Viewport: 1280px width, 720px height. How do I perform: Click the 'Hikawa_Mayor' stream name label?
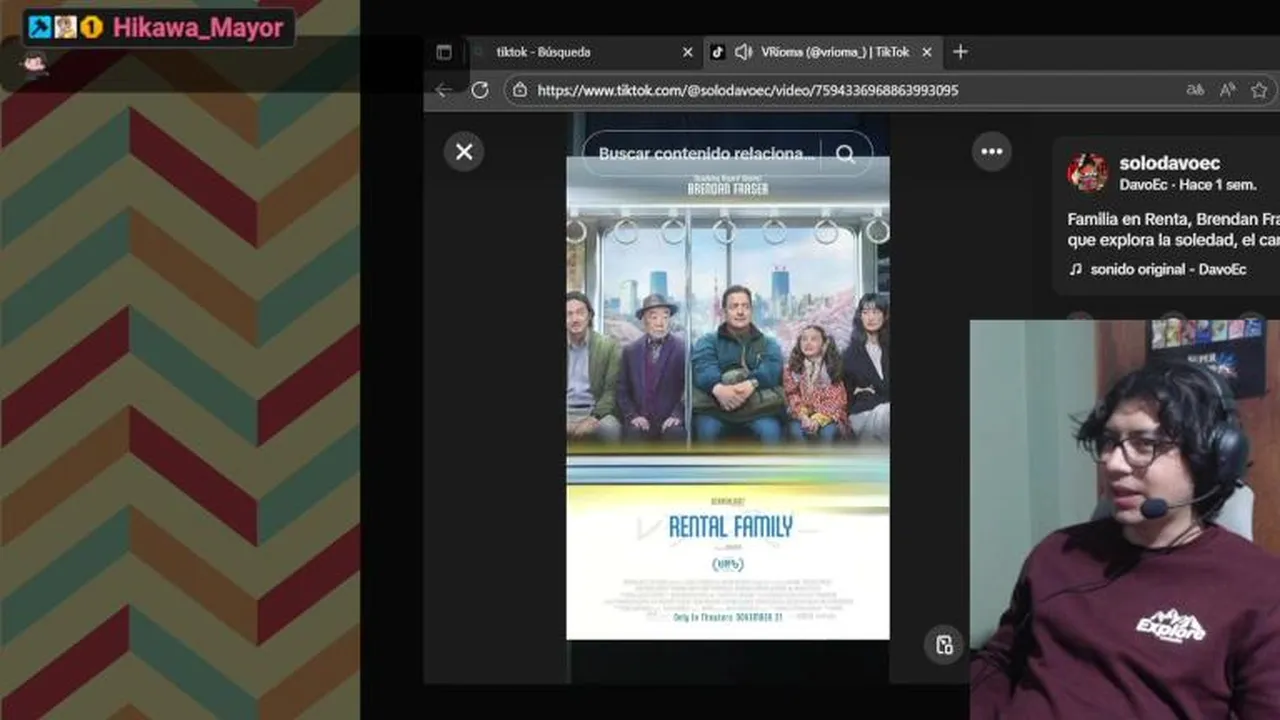(x=198, y=28)
